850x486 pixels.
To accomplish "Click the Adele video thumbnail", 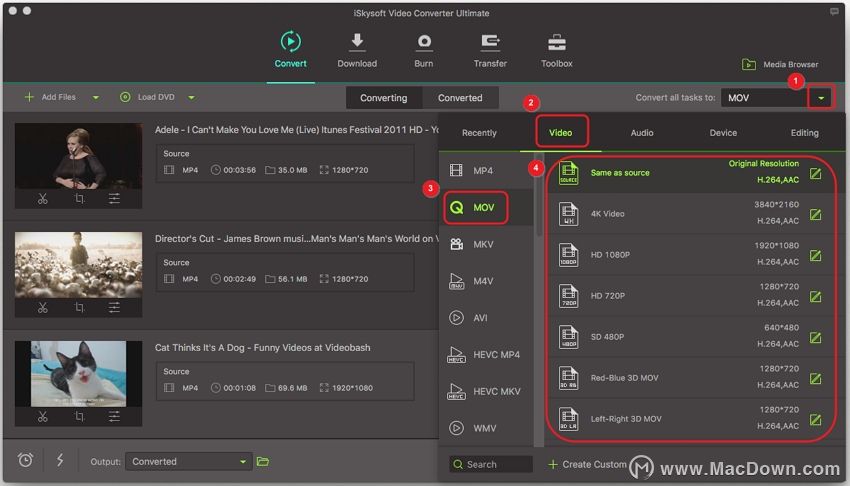I will click(79, 156).
